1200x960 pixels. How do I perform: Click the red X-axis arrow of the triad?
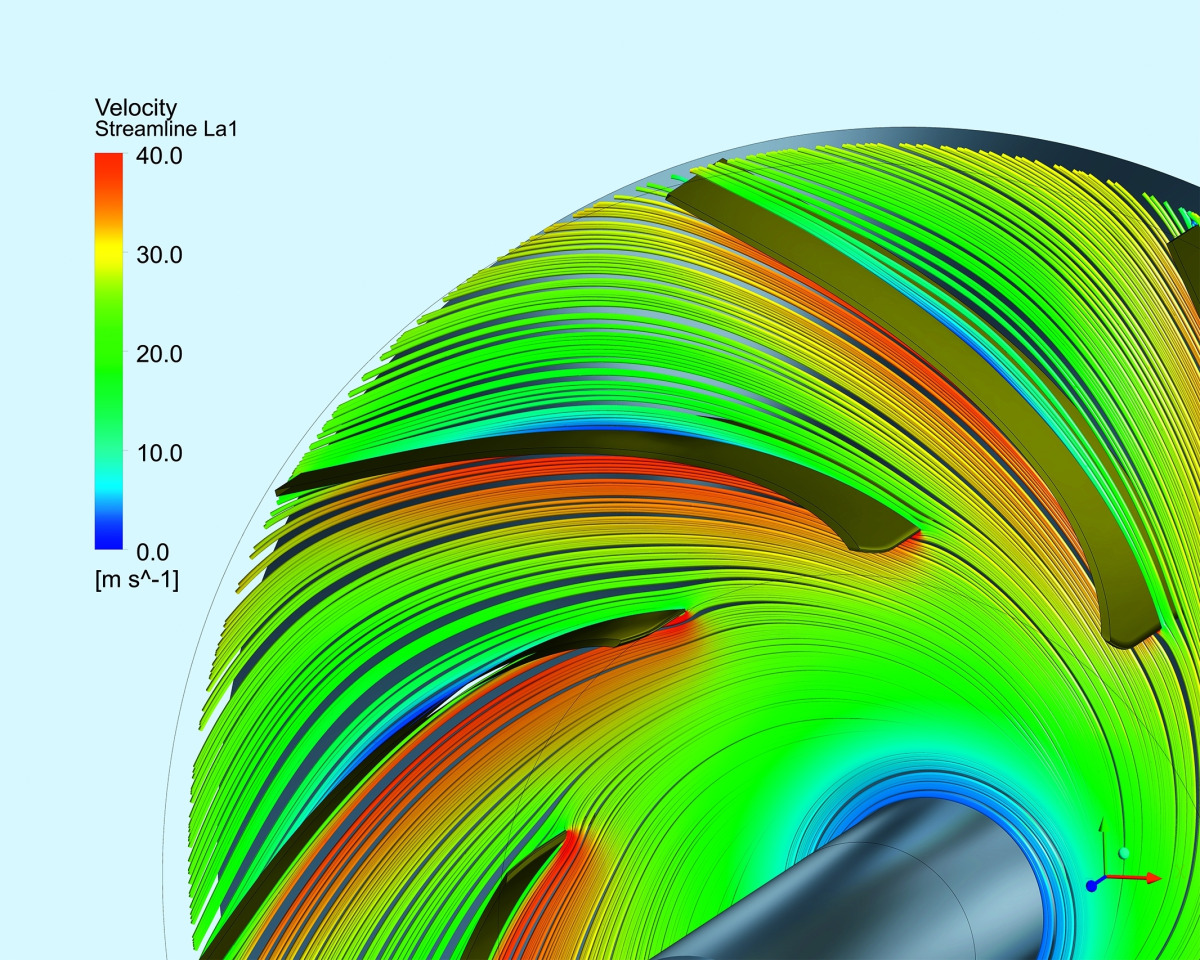tap(1140, 877)
